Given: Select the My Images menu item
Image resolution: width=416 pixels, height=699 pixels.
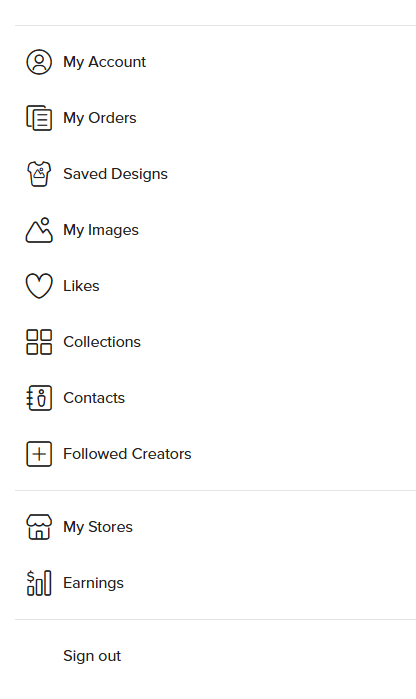Looking at the screenshot, I should click(x=101, y=230).
